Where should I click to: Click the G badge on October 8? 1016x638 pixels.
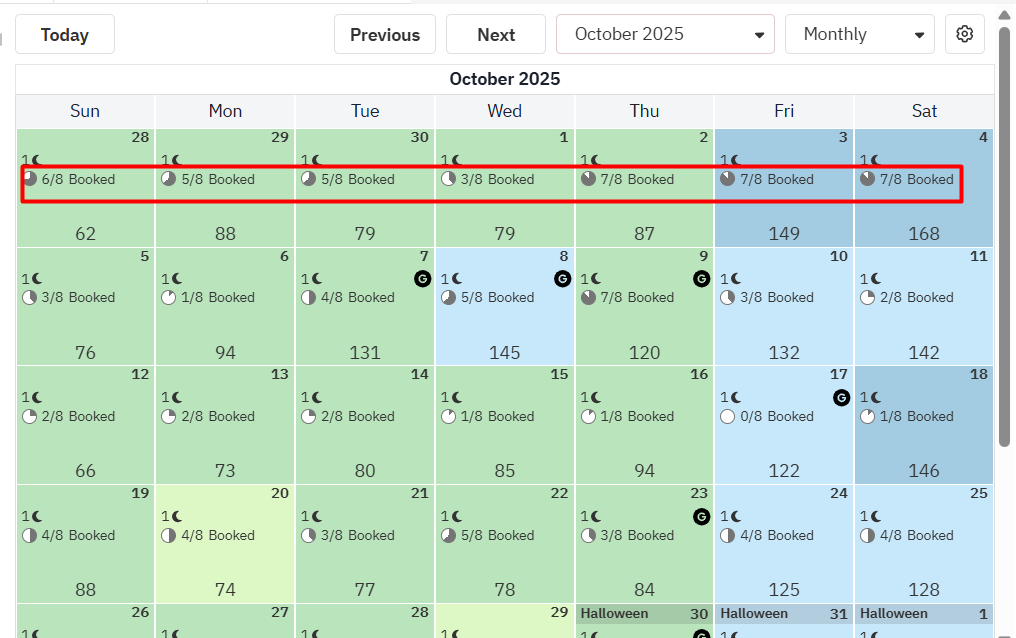point(562,279)
